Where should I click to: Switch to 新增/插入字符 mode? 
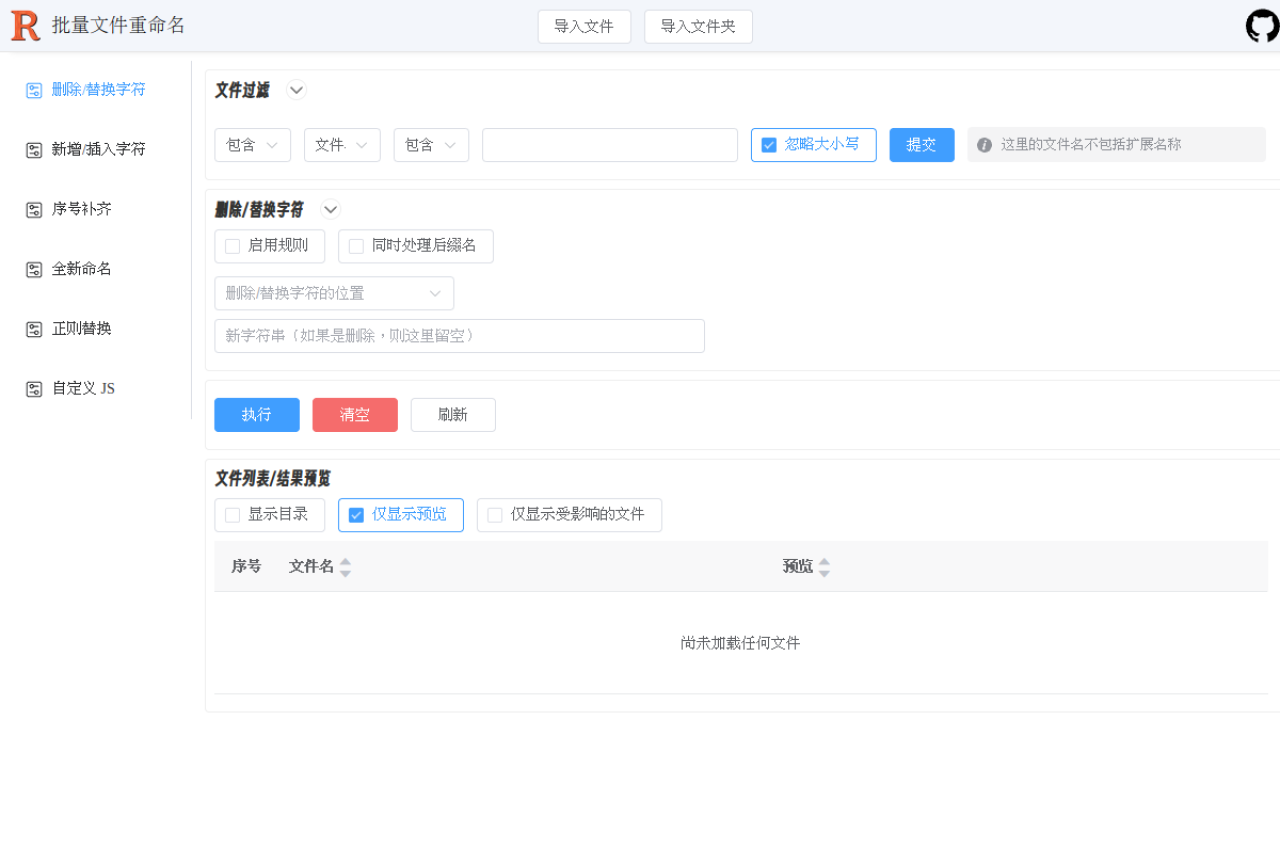coord(98,150)
